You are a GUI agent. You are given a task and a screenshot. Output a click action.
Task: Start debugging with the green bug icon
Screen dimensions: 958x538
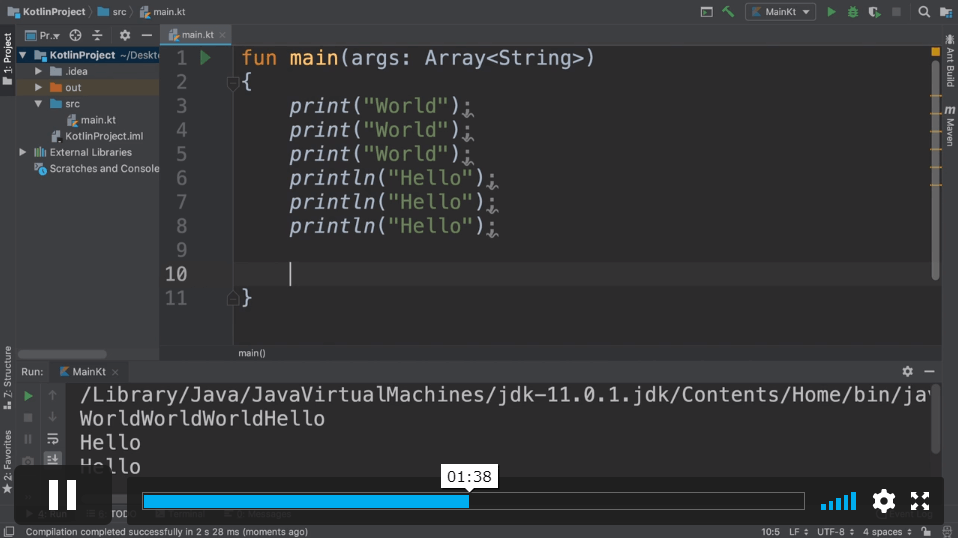click(x=853, y=12)
